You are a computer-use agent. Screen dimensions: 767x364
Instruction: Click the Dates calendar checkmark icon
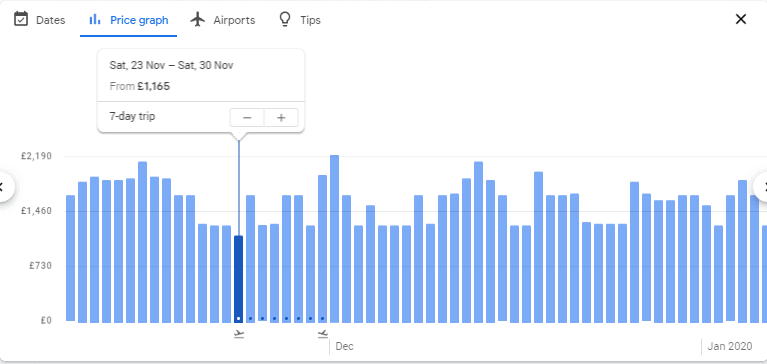tap(21, 20)
